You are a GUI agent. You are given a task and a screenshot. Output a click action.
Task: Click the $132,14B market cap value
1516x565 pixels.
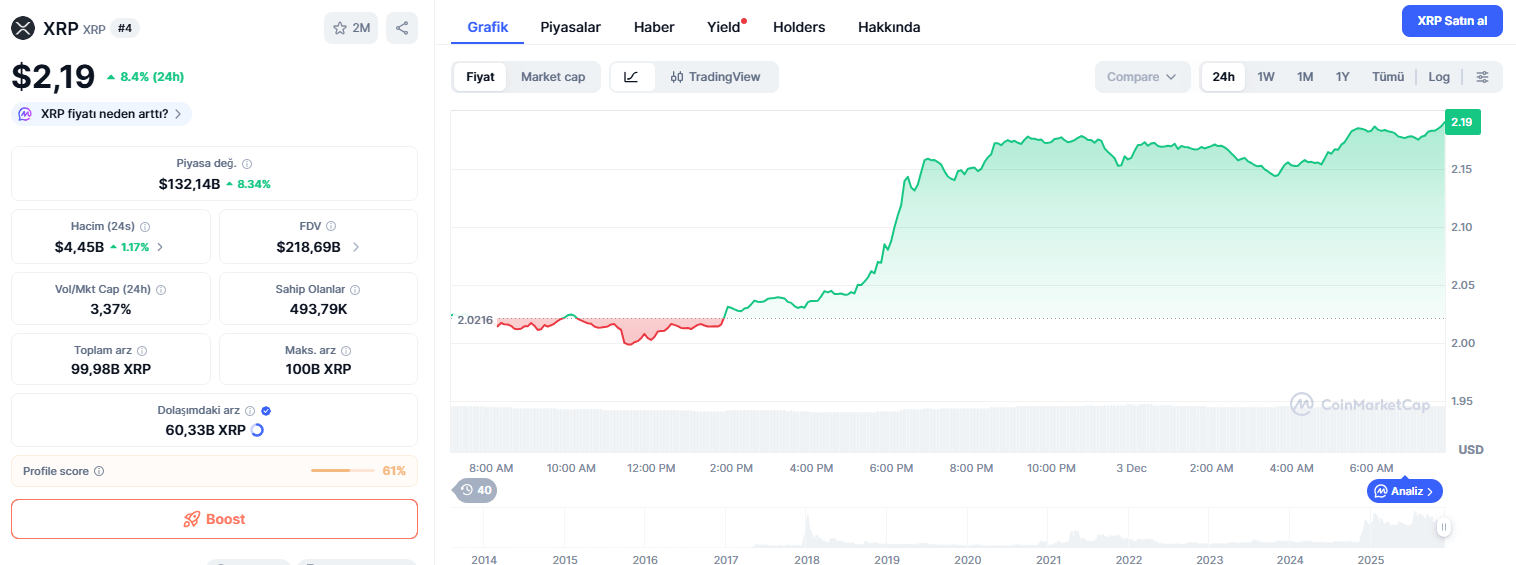(189, 184)
